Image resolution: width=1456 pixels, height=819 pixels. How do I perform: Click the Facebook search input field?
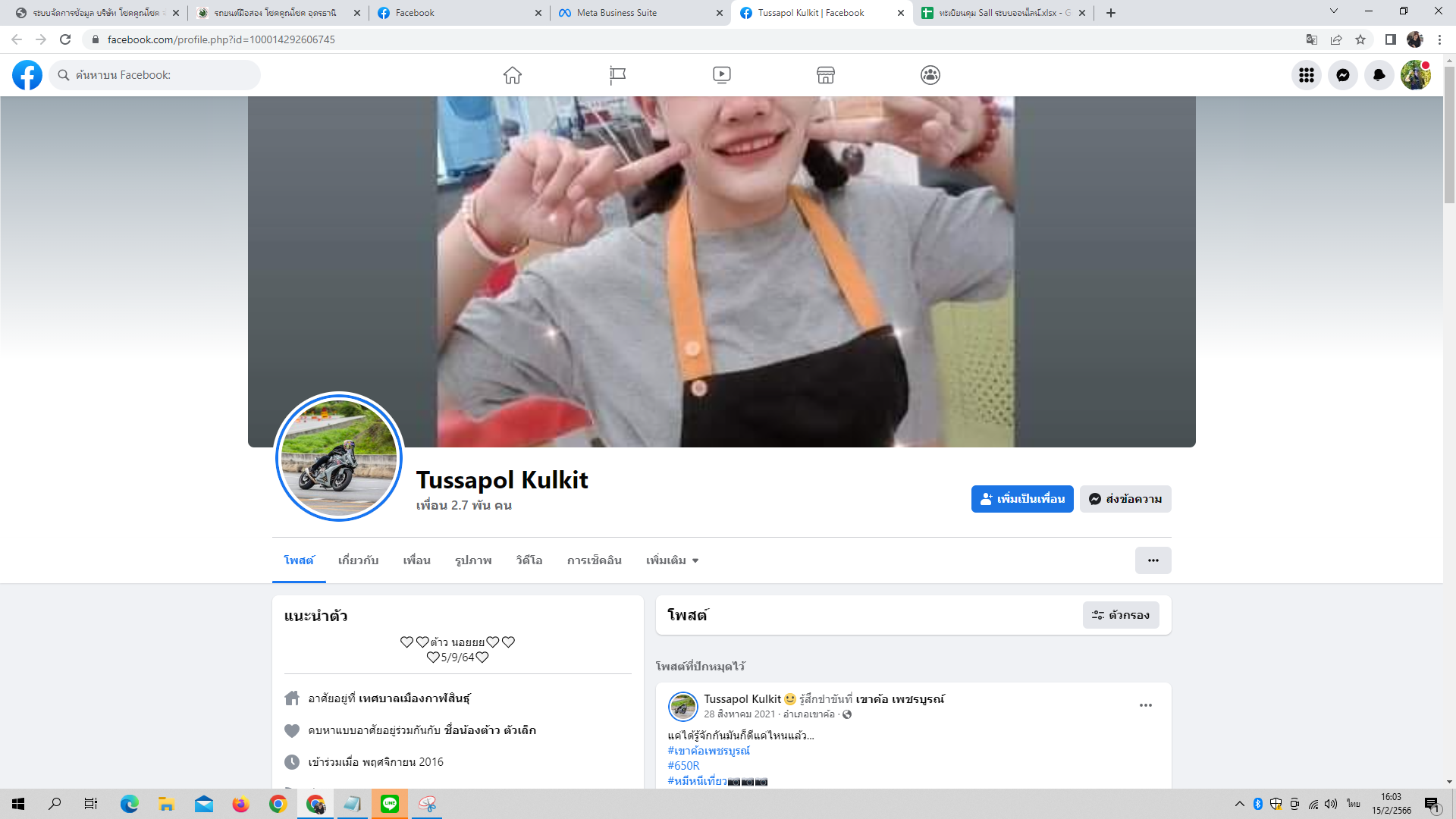tap(163, 75)
